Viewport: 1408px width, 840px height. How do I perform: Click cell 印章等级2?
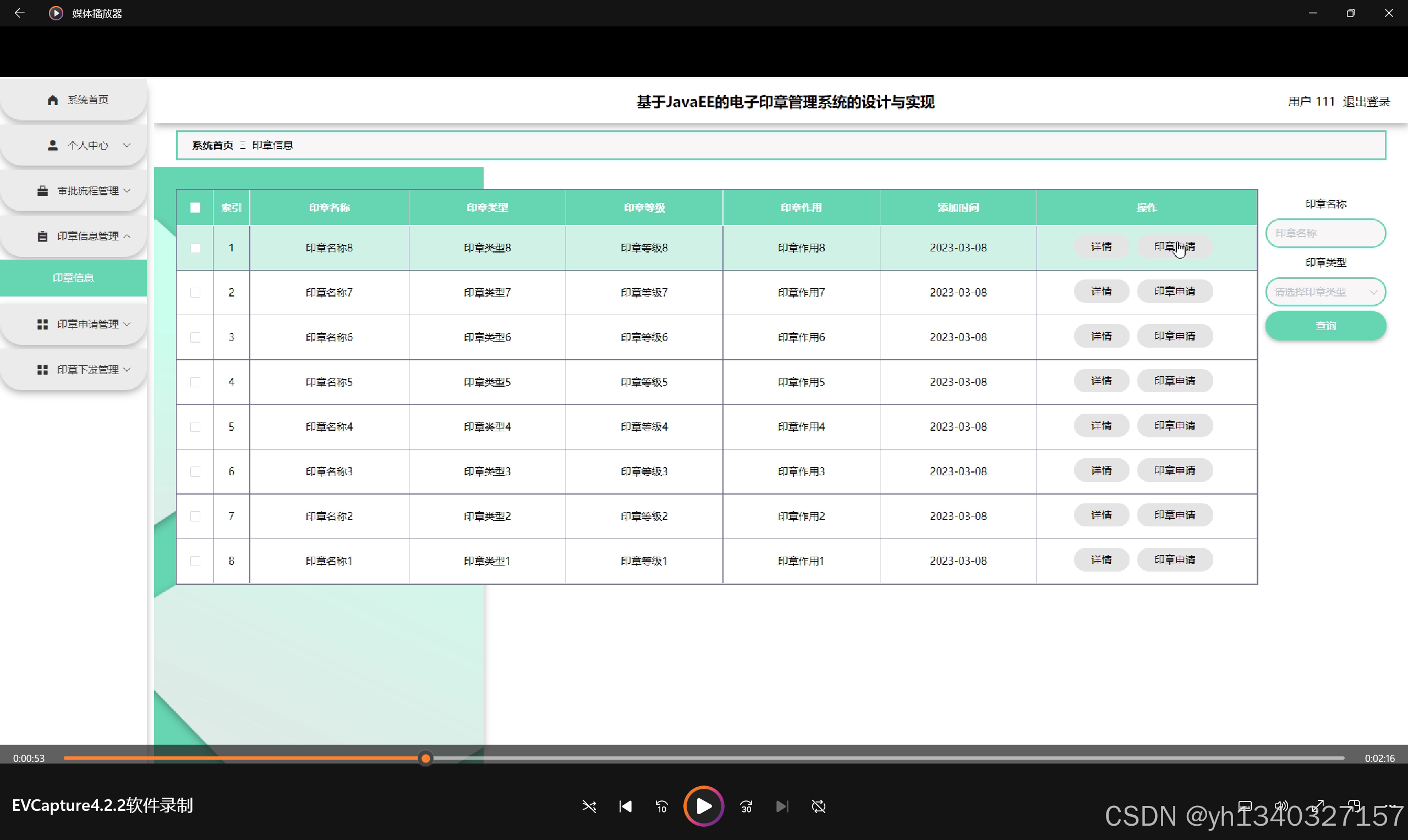point(644,516)
